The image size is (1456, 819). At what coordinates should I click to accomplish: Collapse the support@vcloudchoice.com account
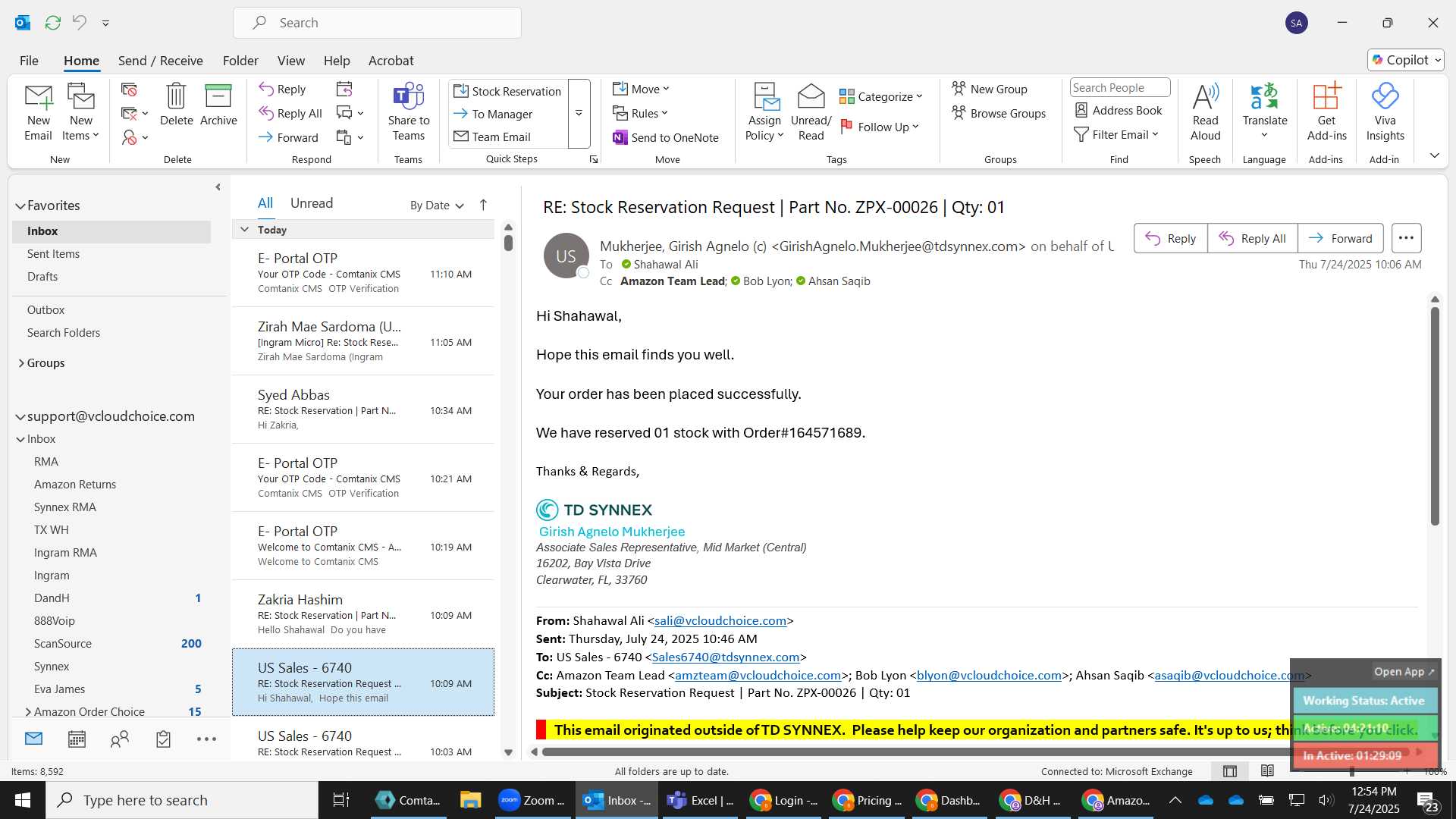[20, 416]
